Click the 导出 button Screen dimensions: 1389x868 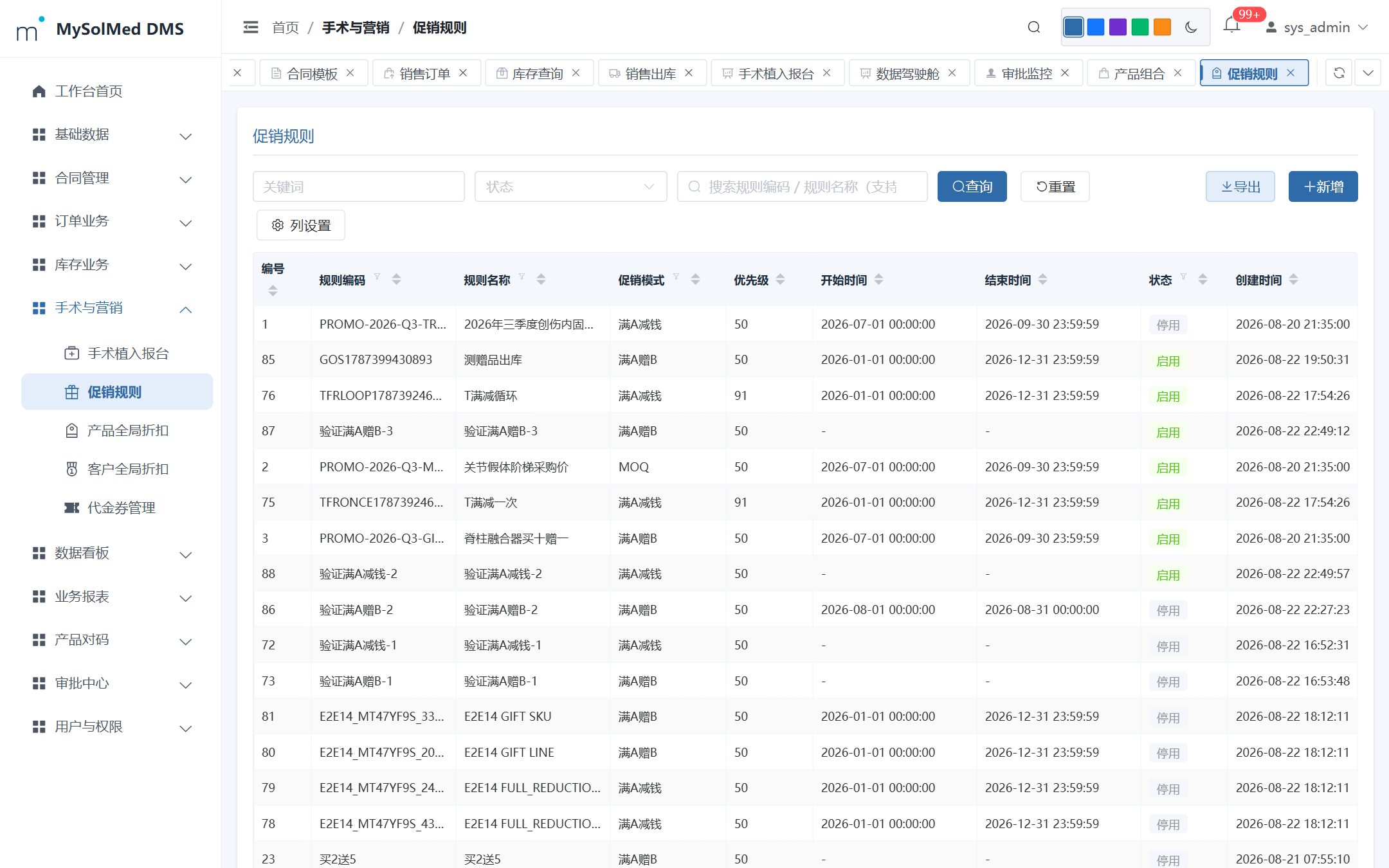click(1240, 186)
